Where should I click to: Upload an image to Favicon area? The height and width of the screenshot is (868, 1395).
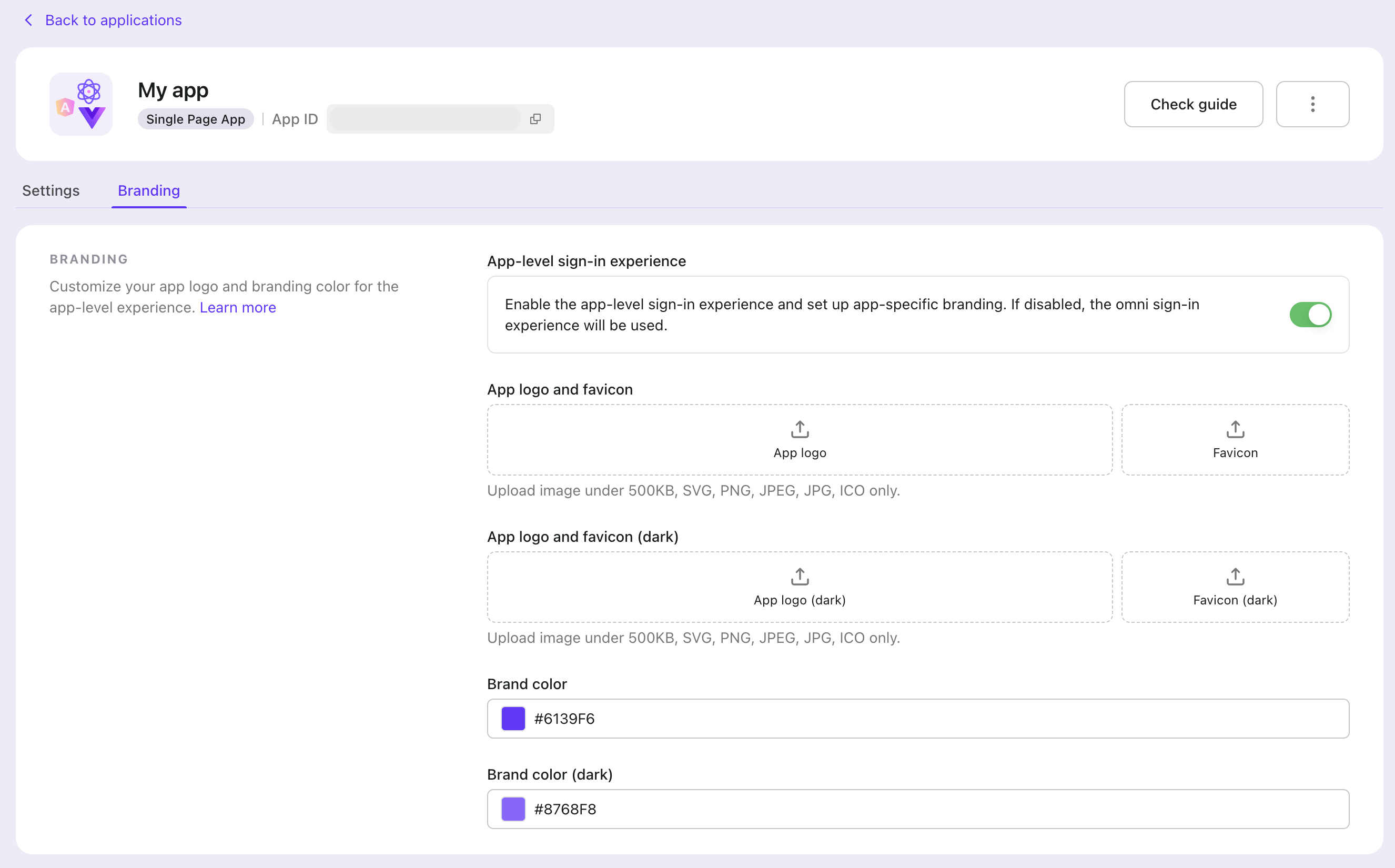click(1235, 440)
